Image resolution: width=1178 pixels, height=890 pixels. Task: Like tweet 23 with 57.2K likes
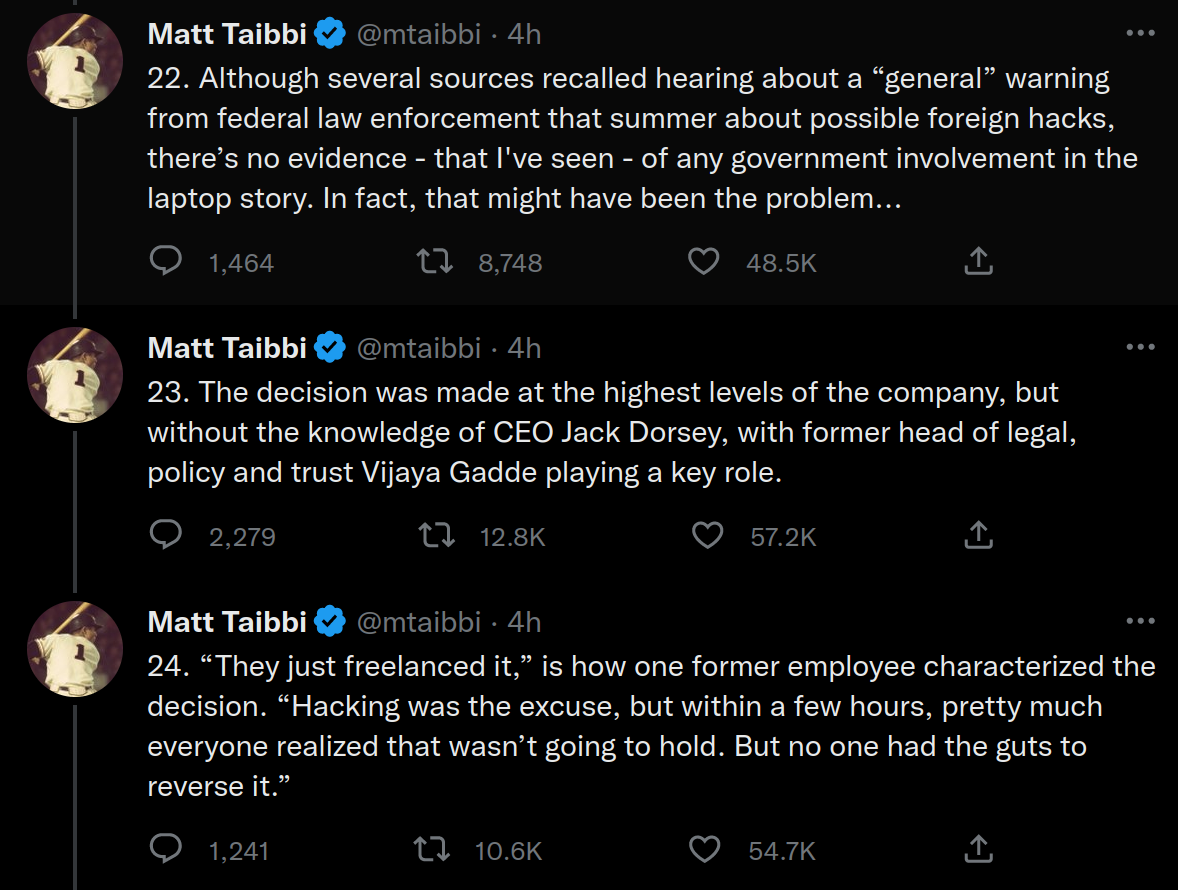tap(707, 536)
